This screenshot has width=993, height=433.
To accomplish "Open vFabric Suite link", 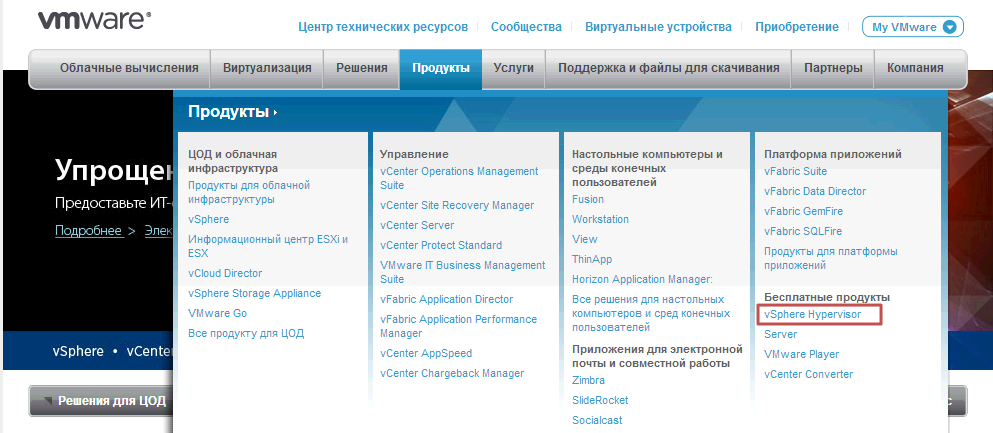I will 795,172.
